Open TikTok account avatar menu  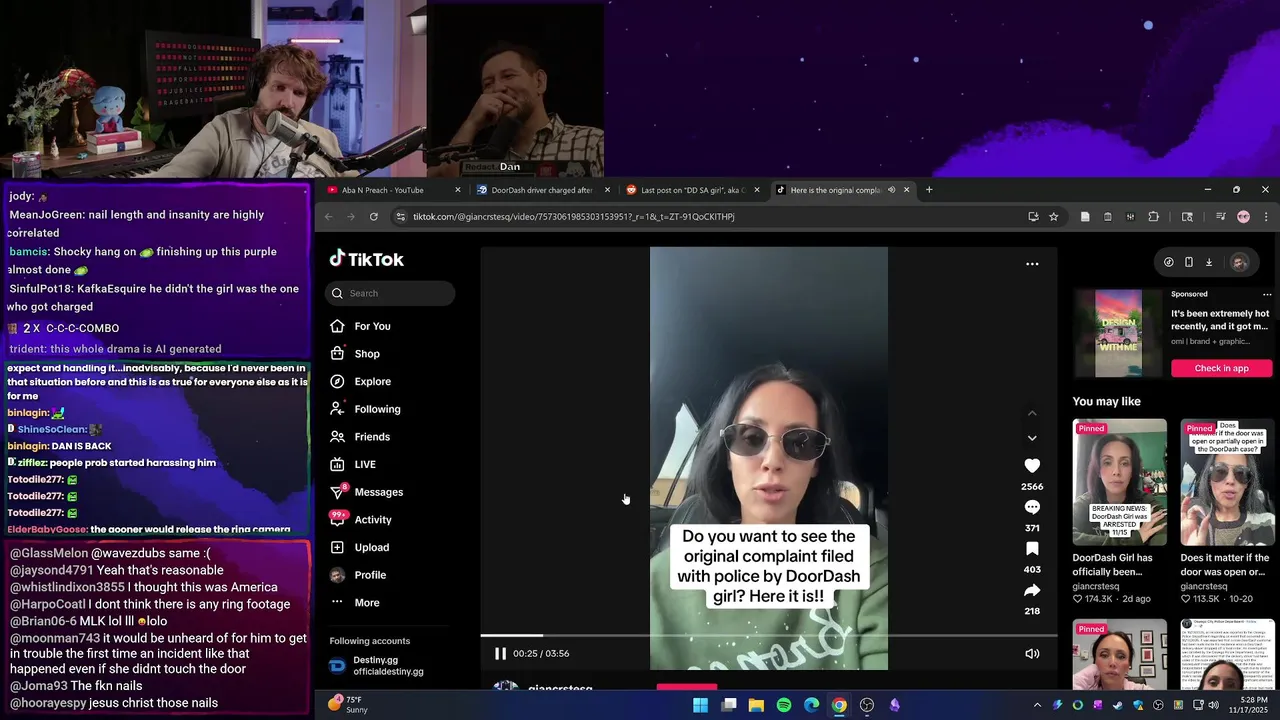point(1239,262)
